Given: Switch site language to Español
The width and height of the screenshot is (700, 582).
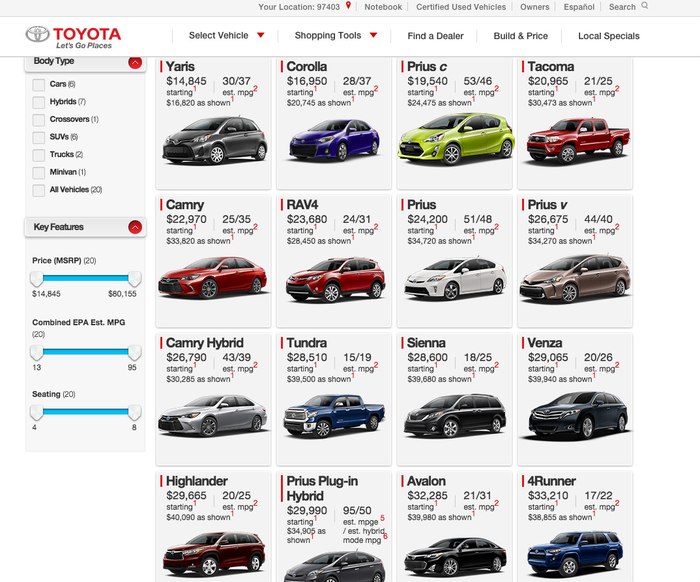Looking at the screenshot, I should point(579,7).
